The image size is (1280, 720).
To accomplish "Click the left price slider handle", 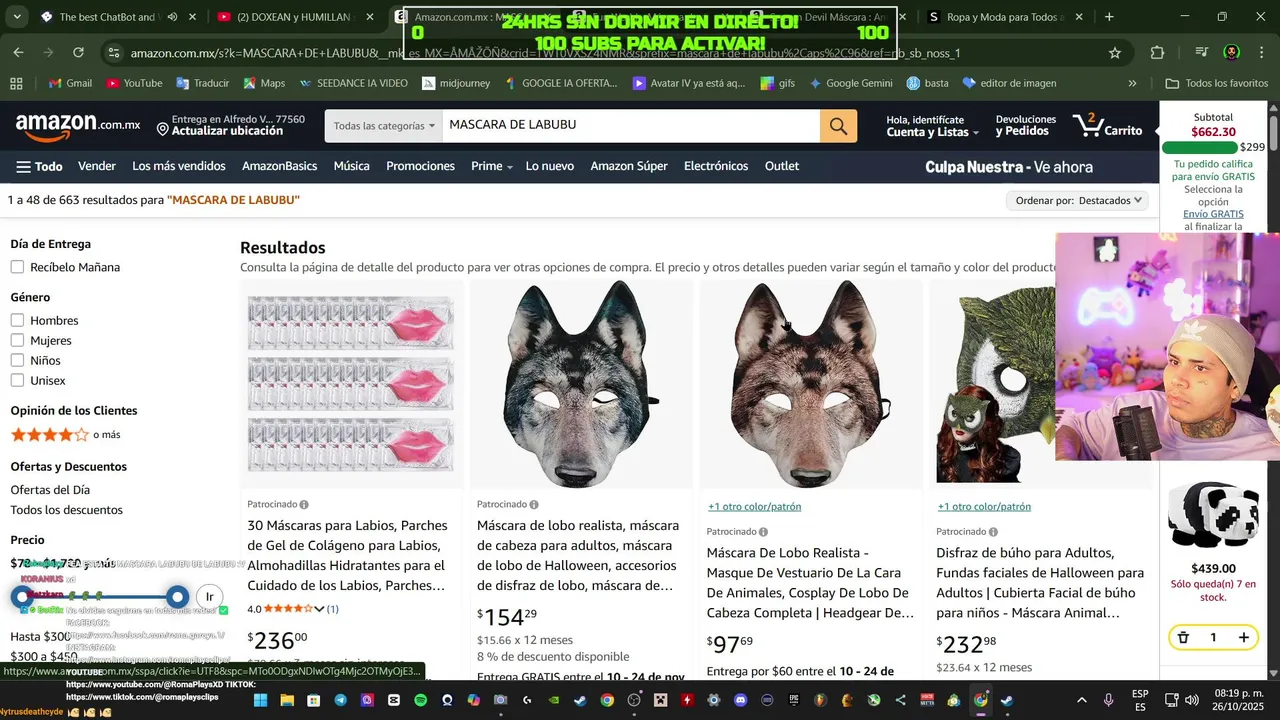I will [21, 597].
